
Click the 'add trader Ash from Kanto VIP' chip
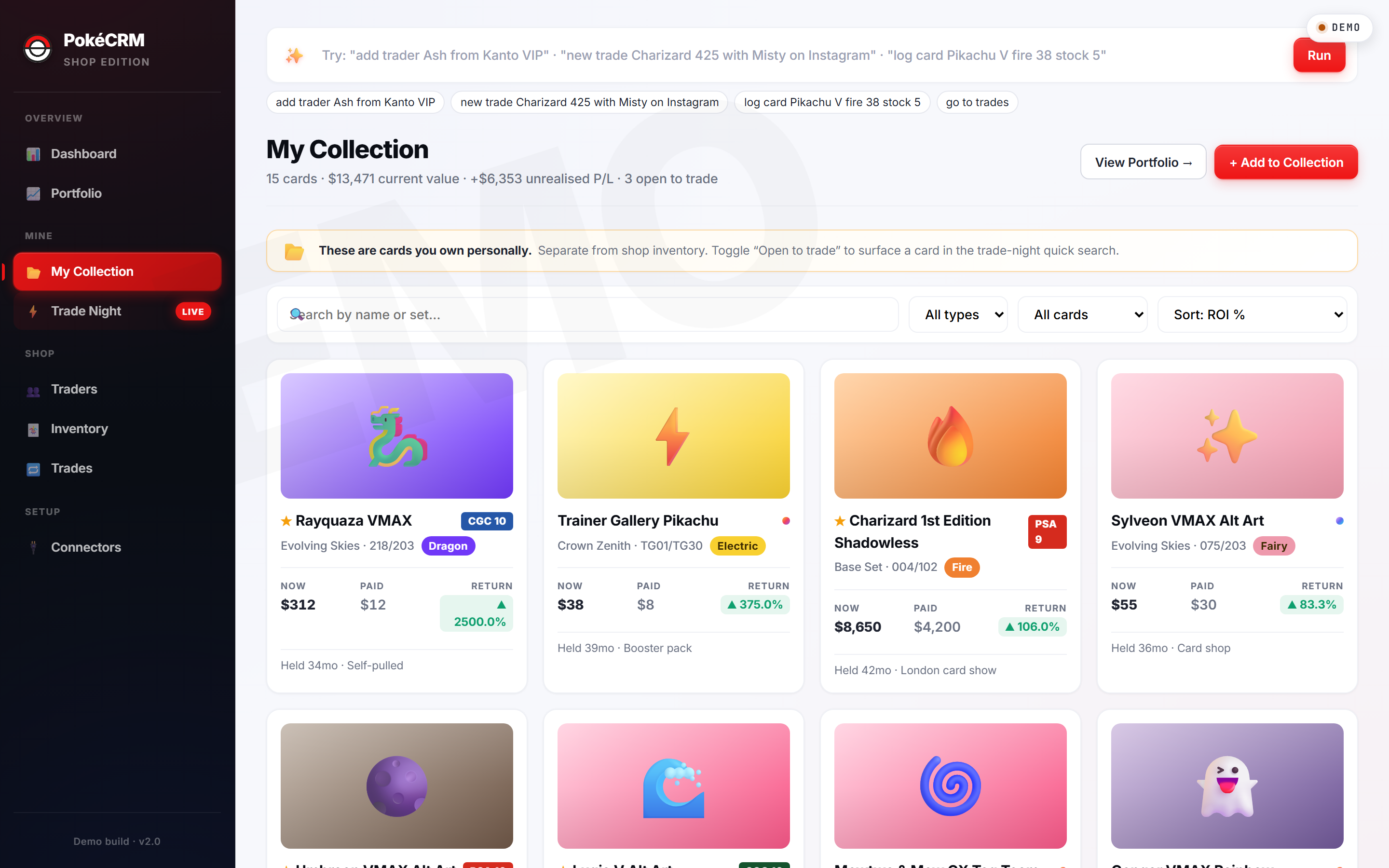coord(355,102)
